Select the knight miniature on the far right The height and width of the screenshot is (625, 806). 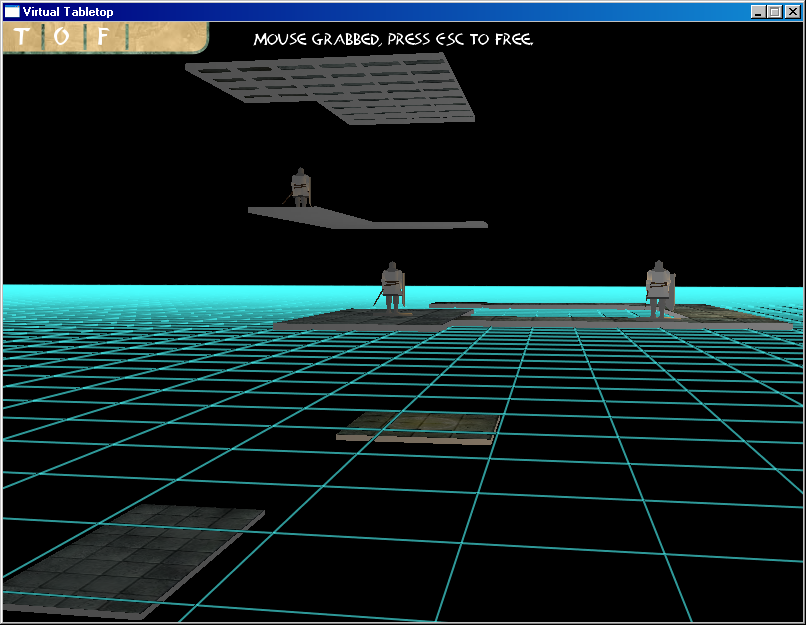660,289
